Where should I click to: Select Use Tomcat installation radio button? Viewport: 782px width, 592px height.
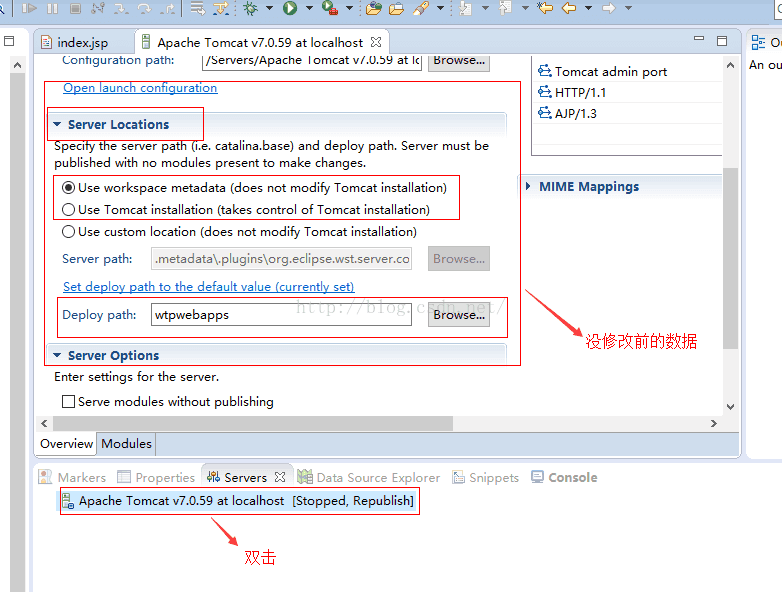tap(68, 209)
